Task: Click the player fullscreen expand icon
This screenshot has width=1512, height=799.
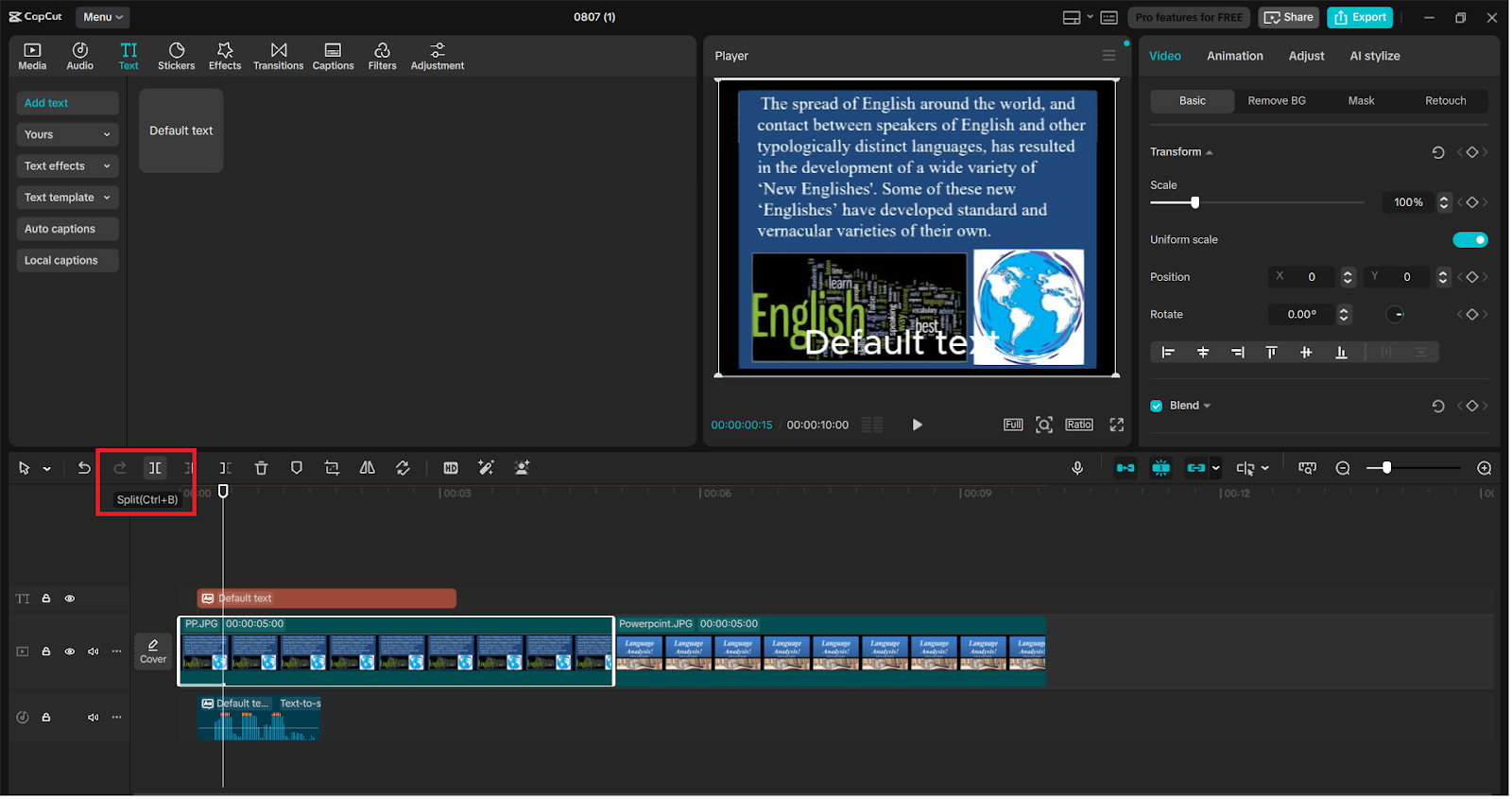Action: (x=1117, y=426)
